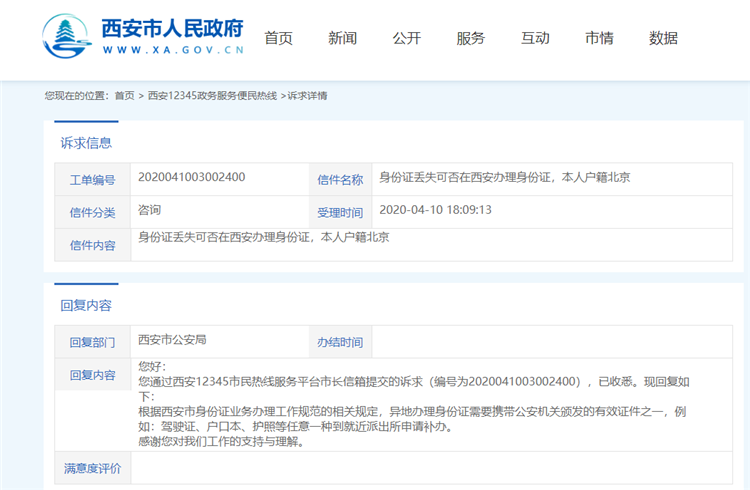Open the 首页 item in top navigation

(x=278, y=38)
